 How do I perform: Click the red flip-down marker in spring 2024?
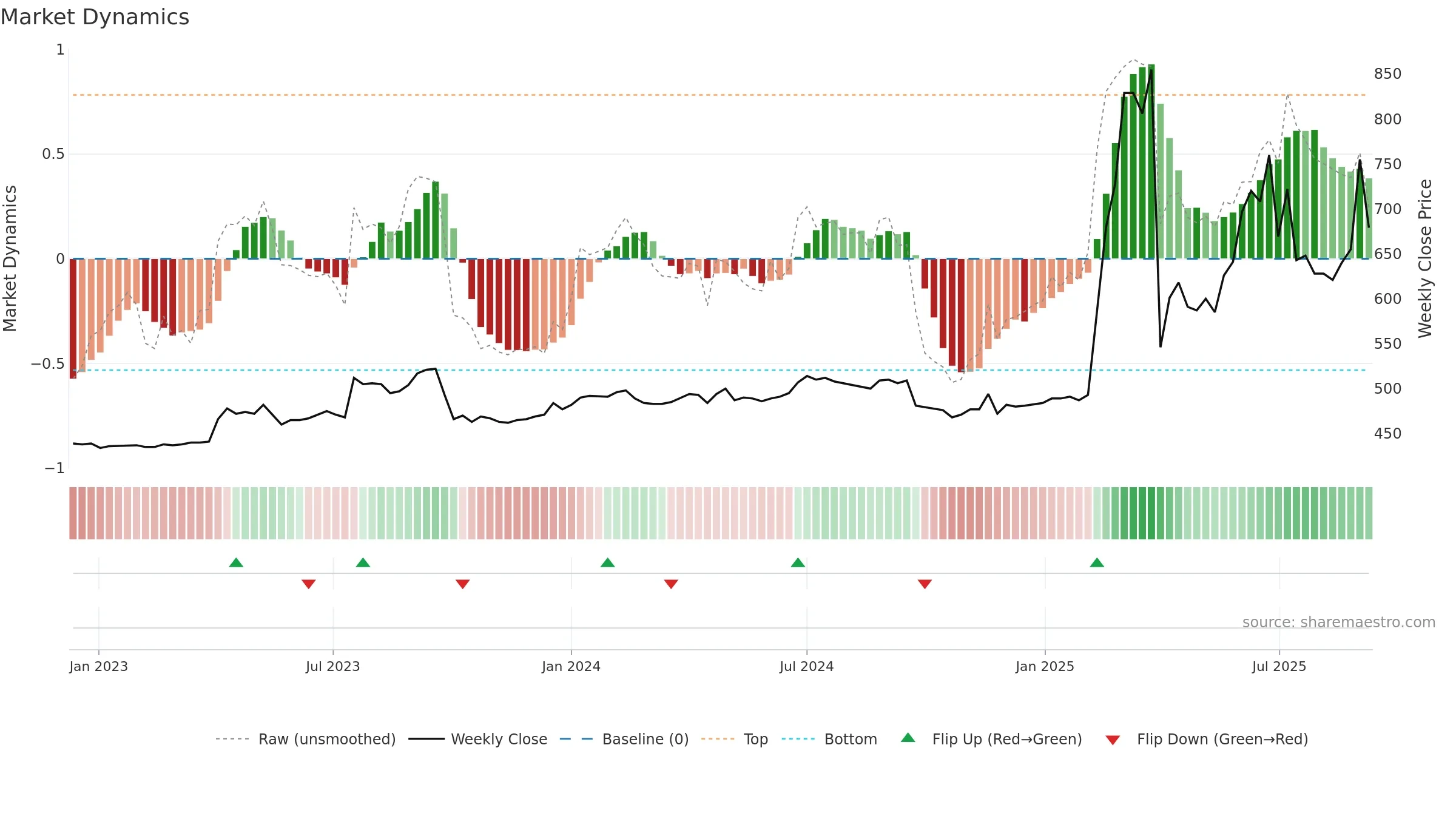(671, 584)
